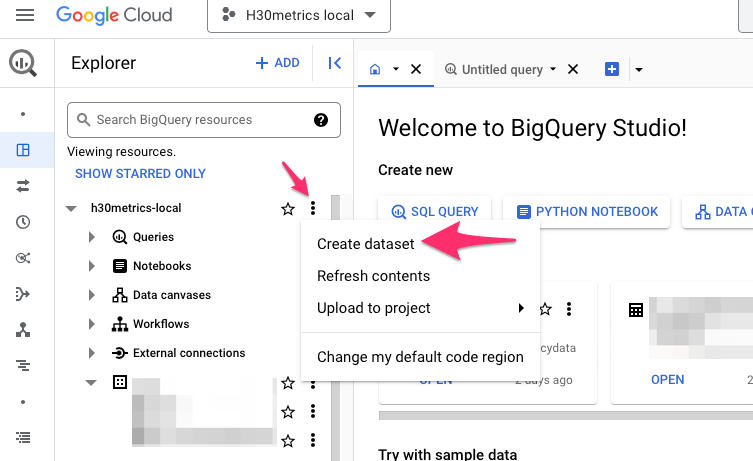This screenshot has height=461, width=753.
Task: Open the H30metrics local project selector
Action: pos(299,16)
